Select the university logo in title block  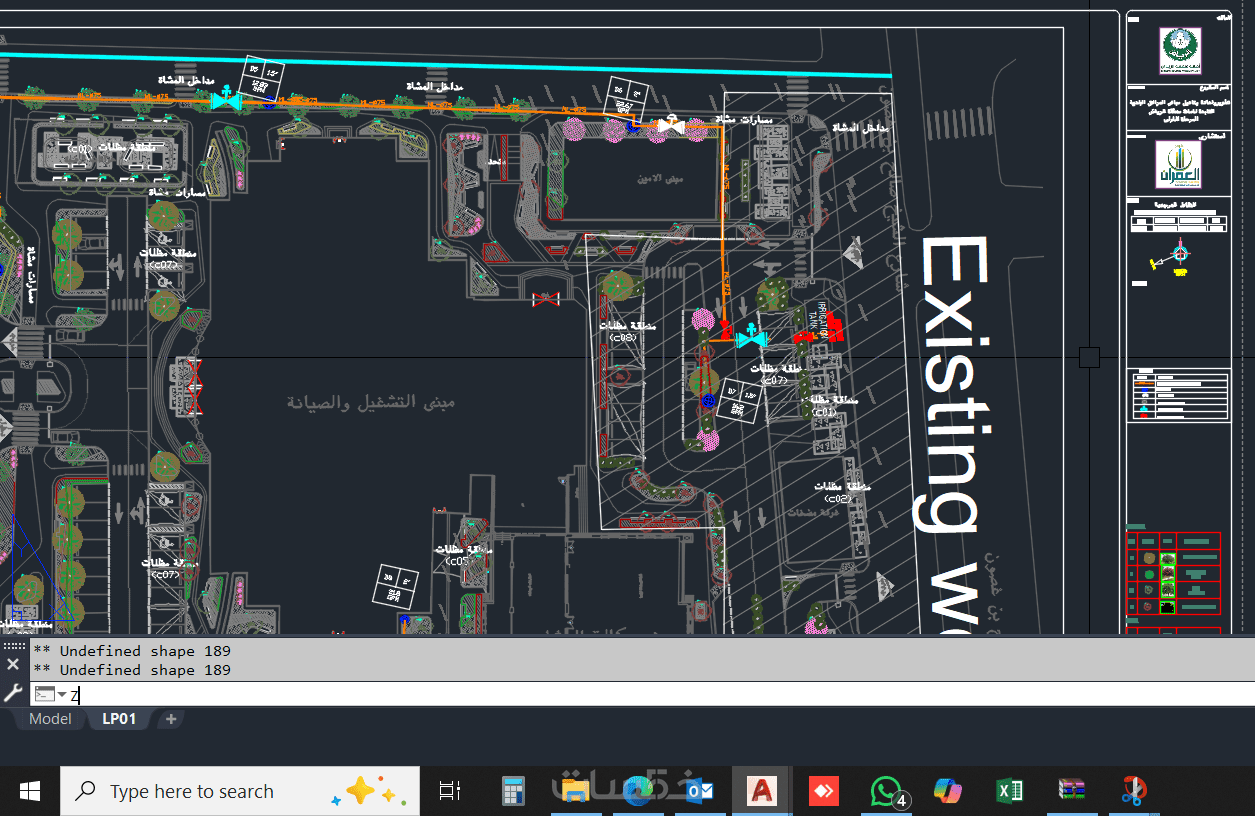(1180, 50)
